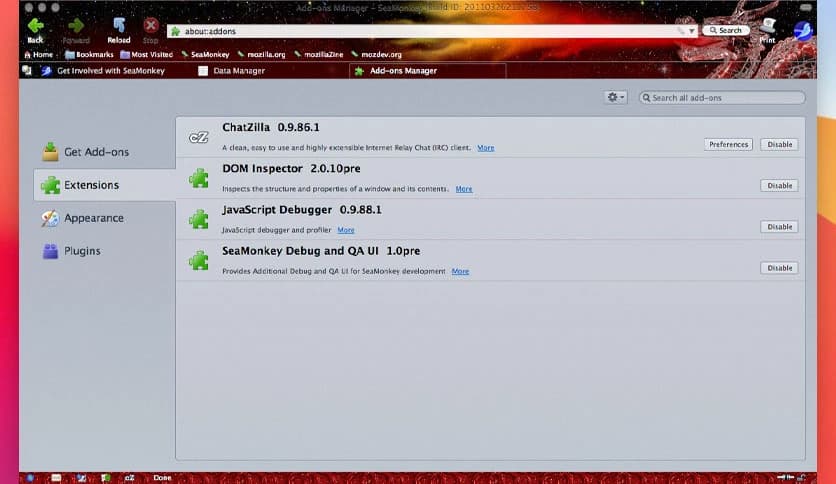Open Home from the bookmarks toolbar
The image size is (836, 484).
[38, 54]
